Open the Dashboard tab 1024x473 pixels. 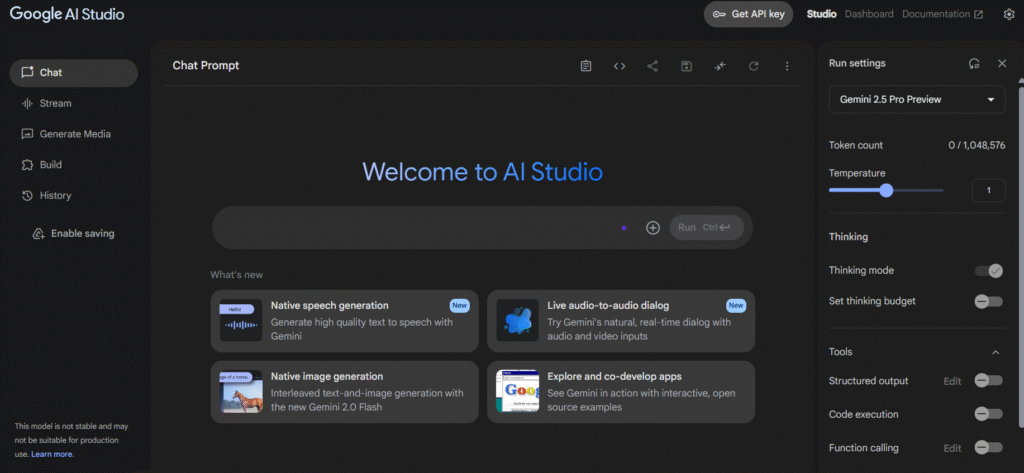869,14
